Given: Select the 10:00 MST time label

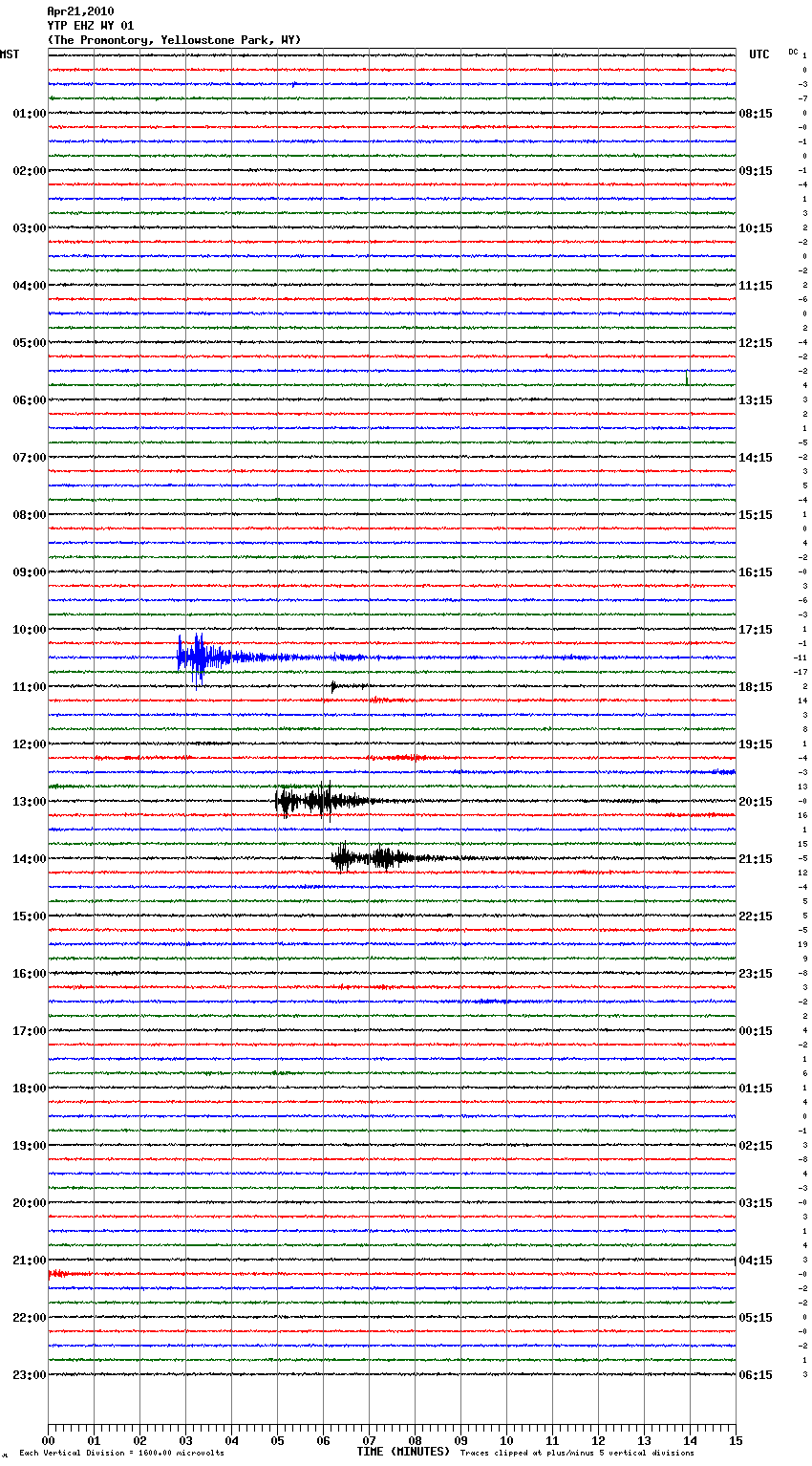Looking at the screenshot, I should [29, 630].
